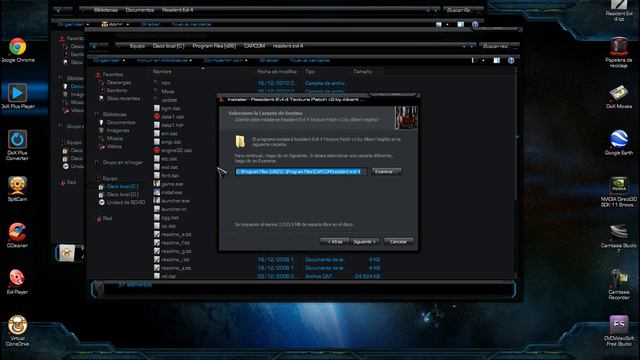Open Incluir en biblioteca dropdown
The width and height of the screenshot is (640, 360).
click(x=164, y=60)
